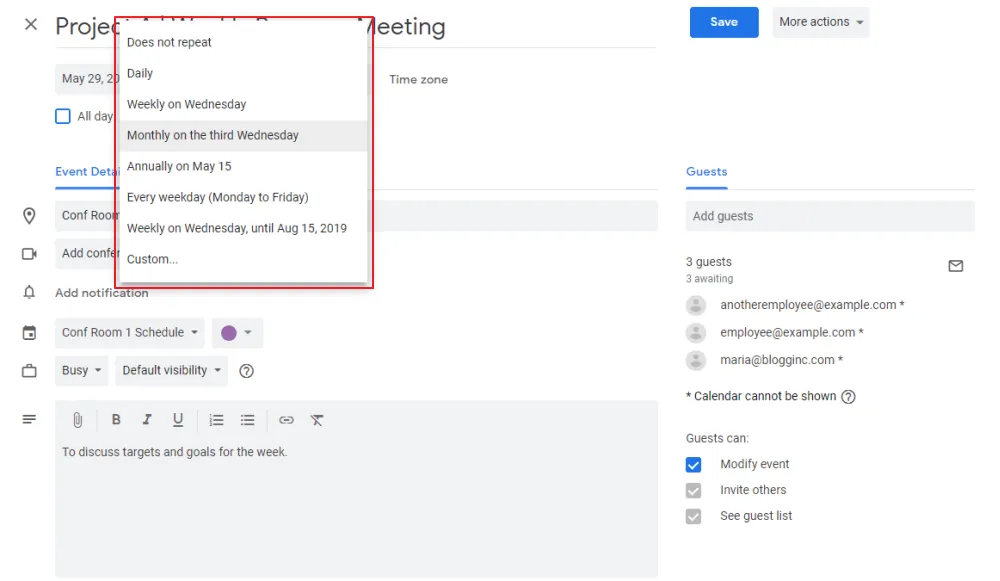
Task: Click the calendar icon beside Conf Room 1 Schedule
Action: coord(29,332)
